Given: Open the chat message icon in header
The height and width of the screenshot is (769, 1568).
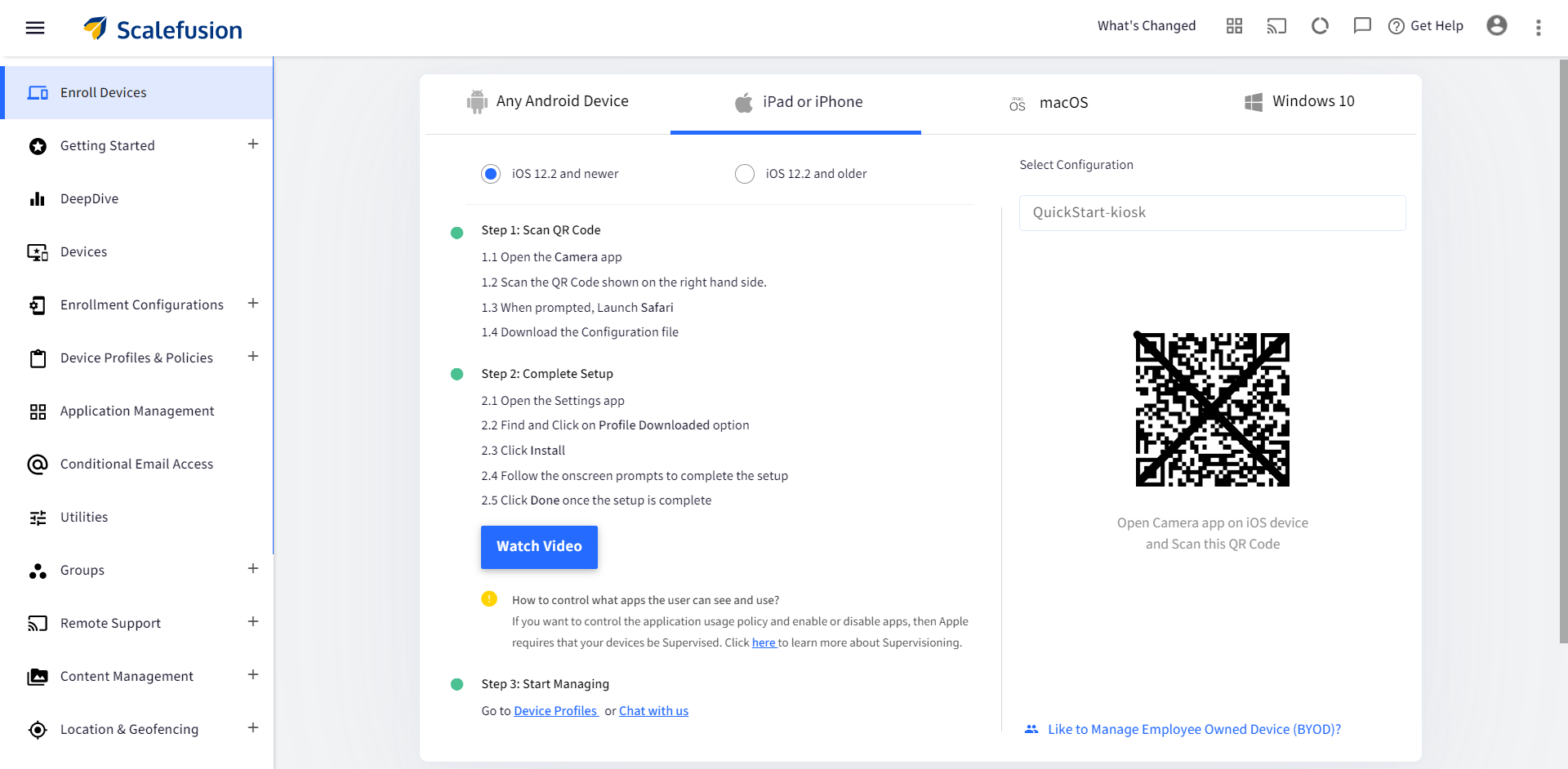Looking at the screenshot, I should [1362, 26].
